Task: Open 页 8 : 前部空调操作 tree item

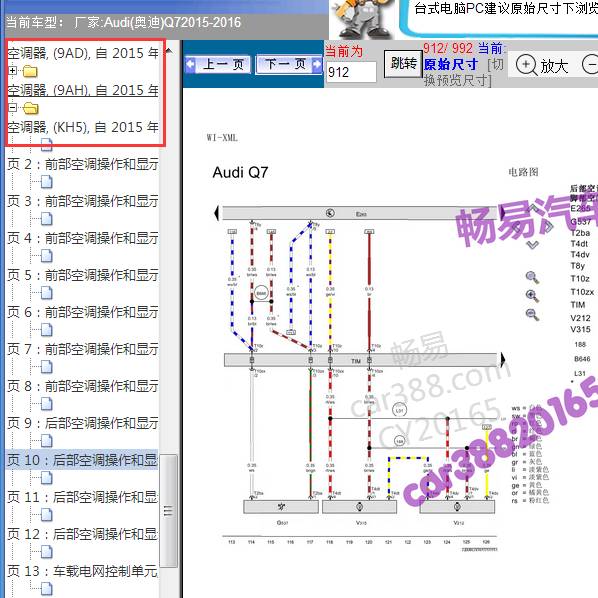Action: (83, 386)
